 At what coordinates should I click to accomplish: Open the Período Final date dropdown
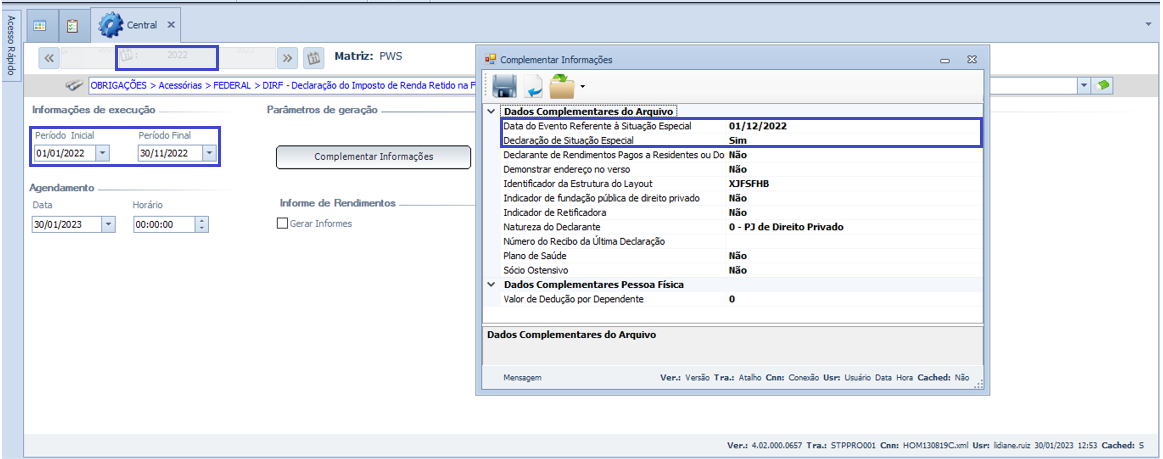coord(208,154)
